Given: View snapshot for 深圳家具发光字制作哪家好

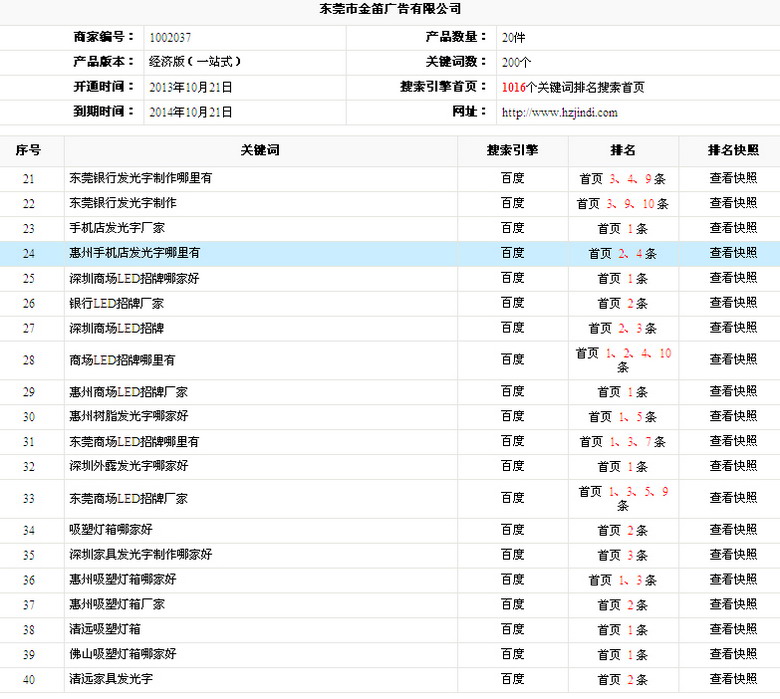Looking at the screenshot, I should pyautogui.click(x=733, y=554).
